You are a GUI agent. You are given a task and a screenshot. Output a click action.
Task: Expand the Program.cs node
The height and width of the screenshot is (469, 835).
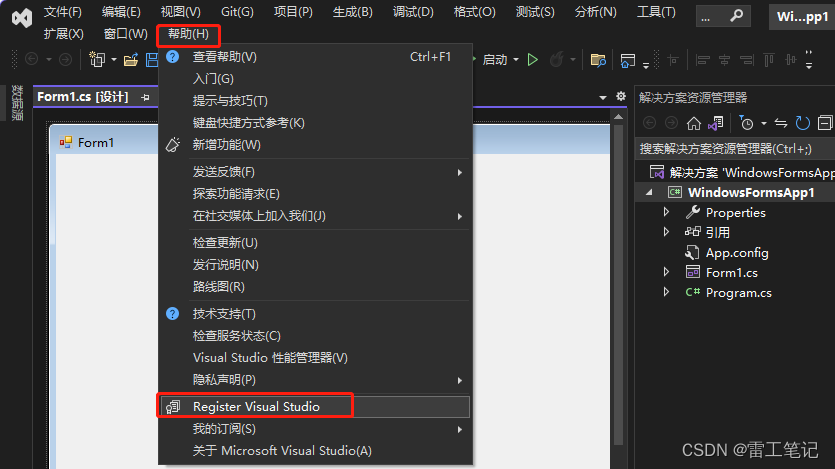(x=666, y=292)
